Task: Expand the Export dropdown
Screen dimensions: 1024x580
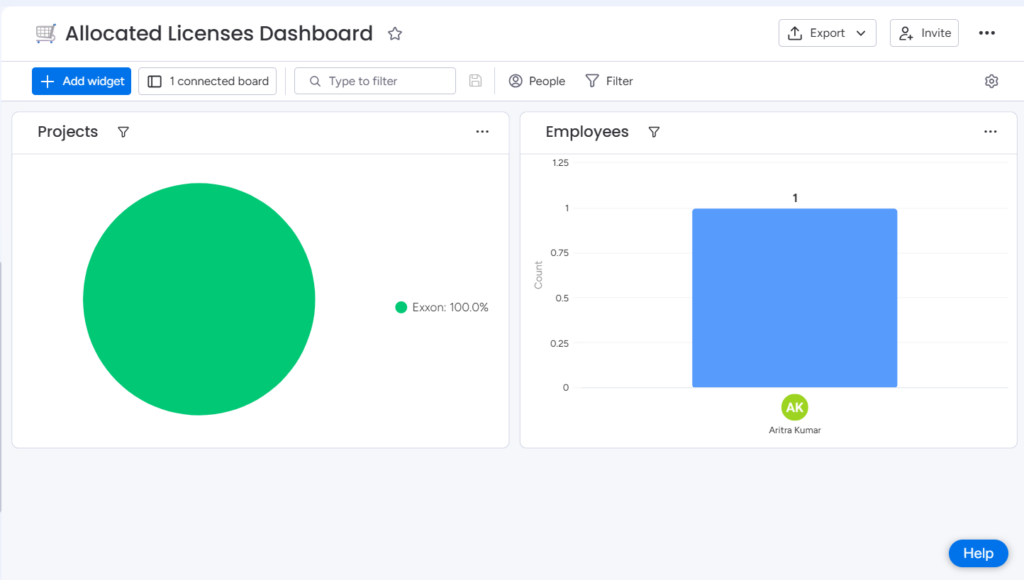Action: click(x=827, y=33)
